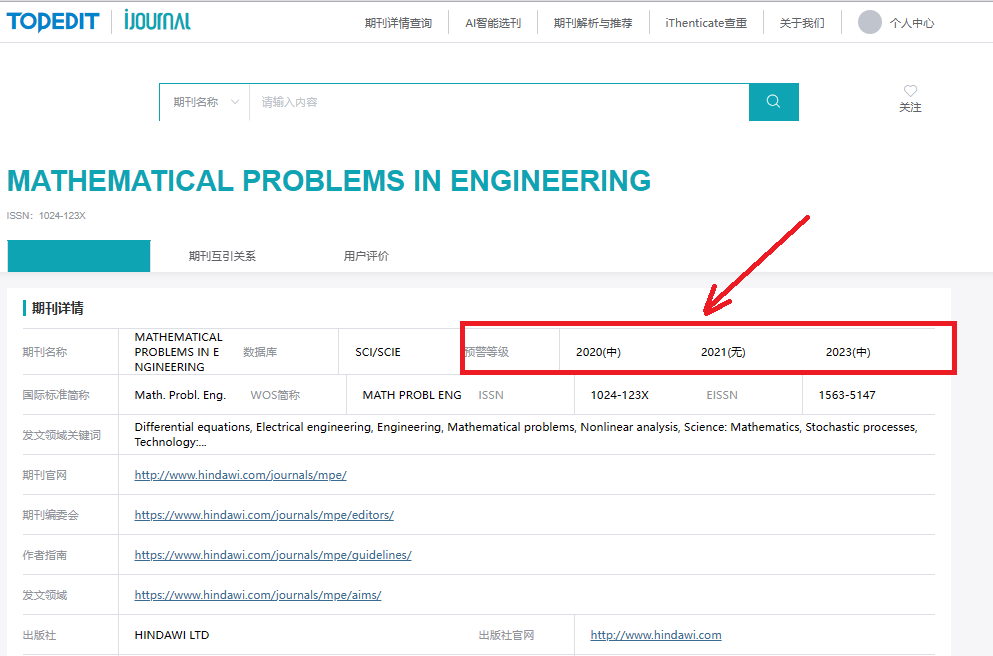Open the mpe/guidelines author guide link

tap(273, 555)
